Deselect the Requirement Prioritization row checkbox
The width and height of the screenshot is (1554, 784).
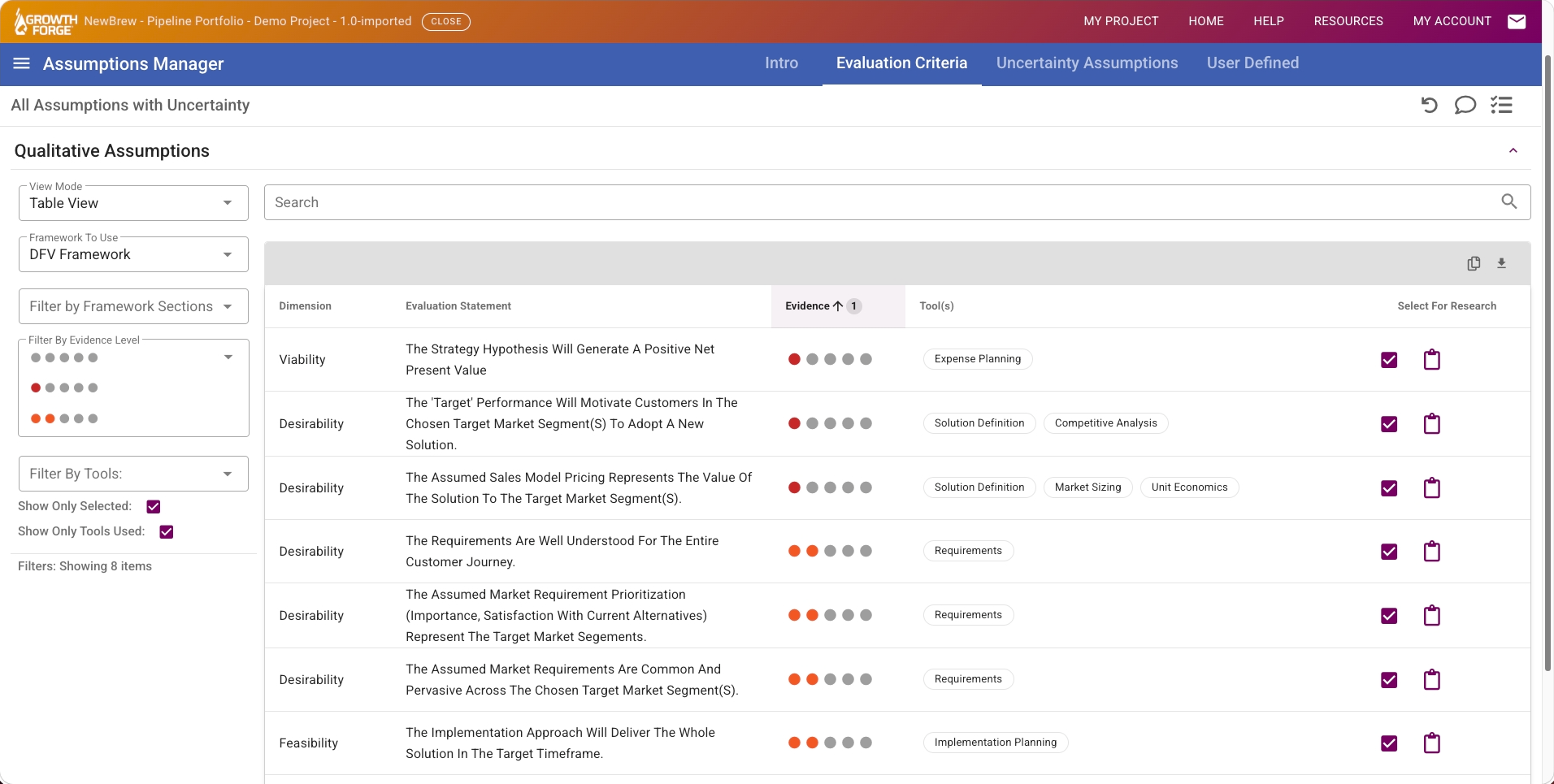click(1389, 616)
